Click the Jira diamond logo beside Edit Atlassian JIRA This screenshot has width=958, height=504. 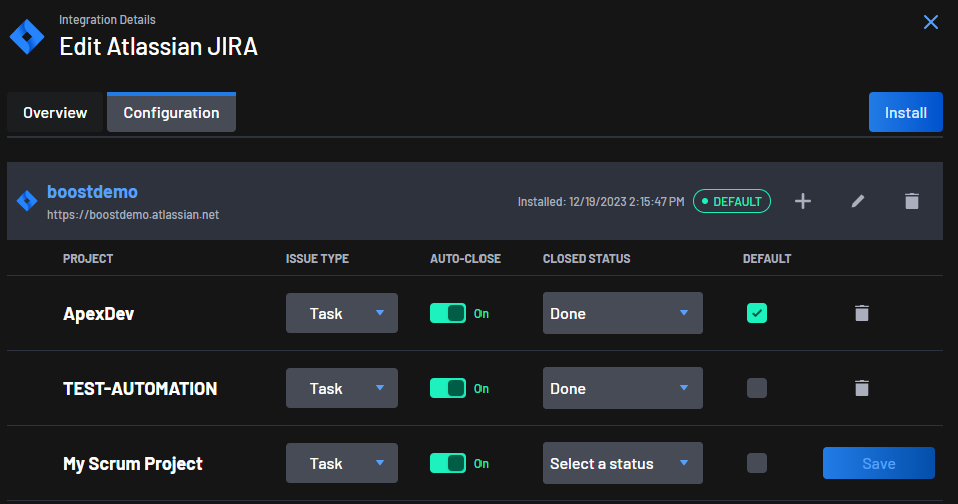click(27, 37)
